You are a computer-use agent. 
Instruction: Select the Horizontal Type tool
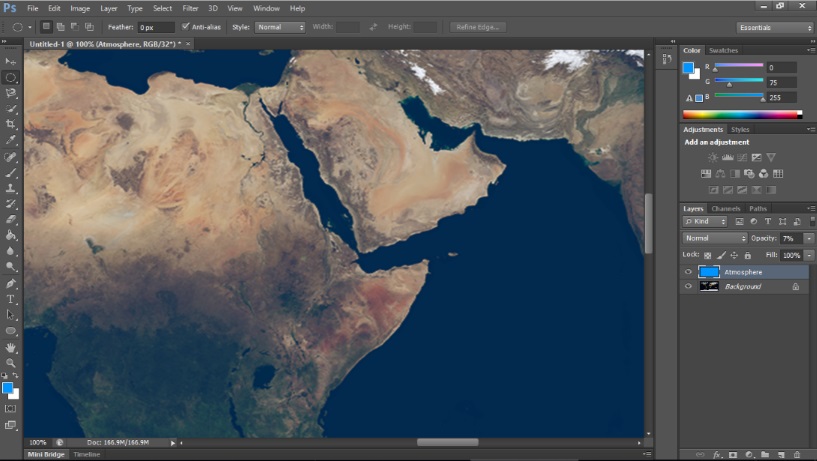pyautogui.click(x=11, y=299)
